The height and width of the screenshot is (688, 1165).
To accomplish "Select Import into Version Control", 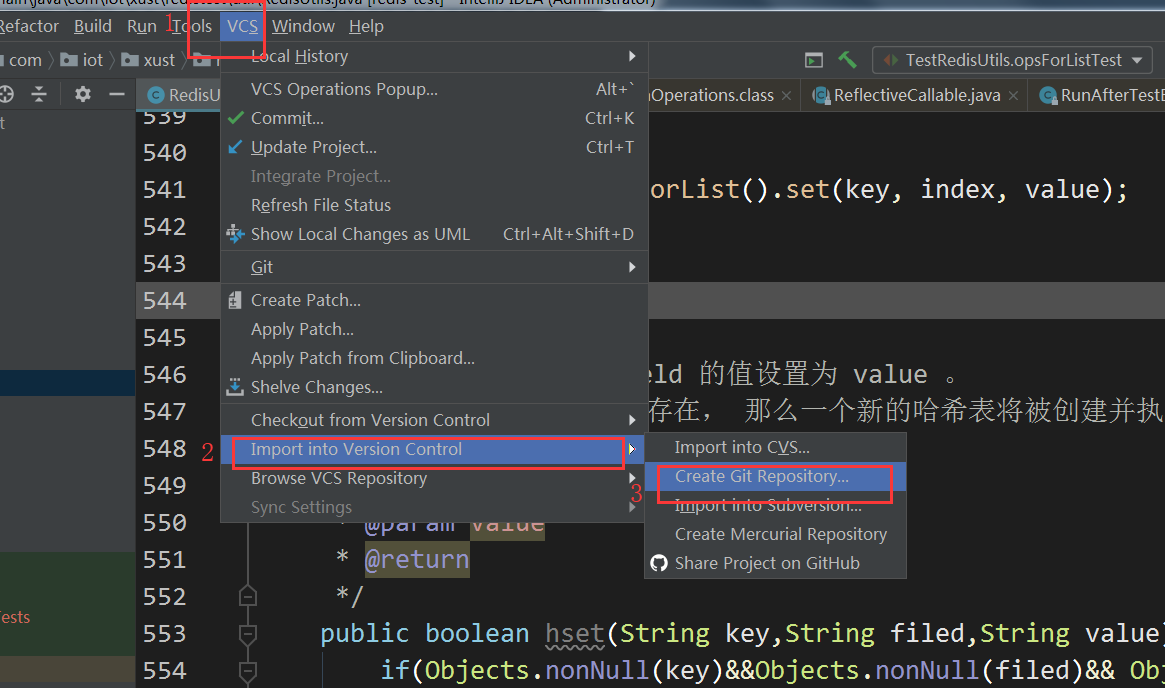I will [434, 450].
